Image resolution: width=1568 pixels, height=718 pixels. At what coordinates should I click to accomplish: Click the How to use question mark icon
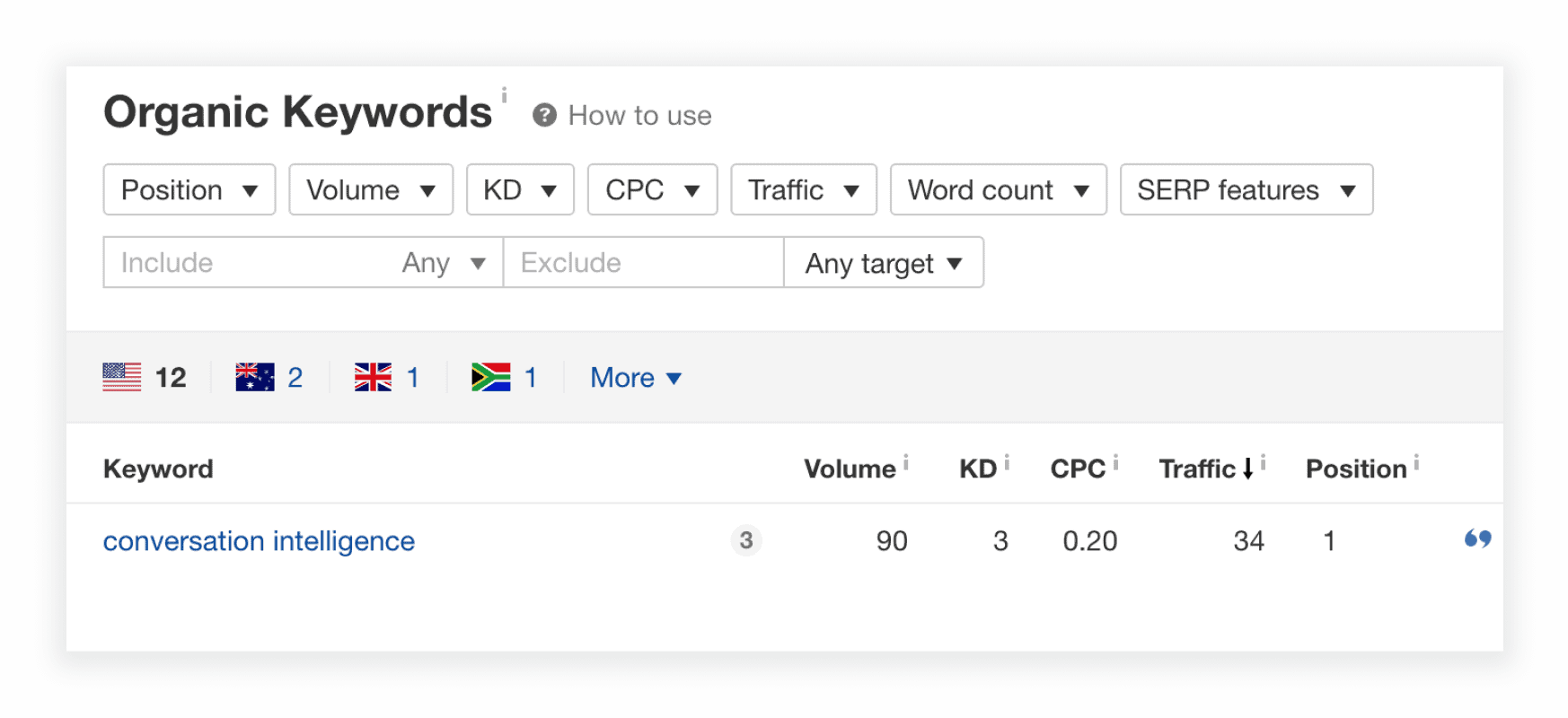[544, 116]
